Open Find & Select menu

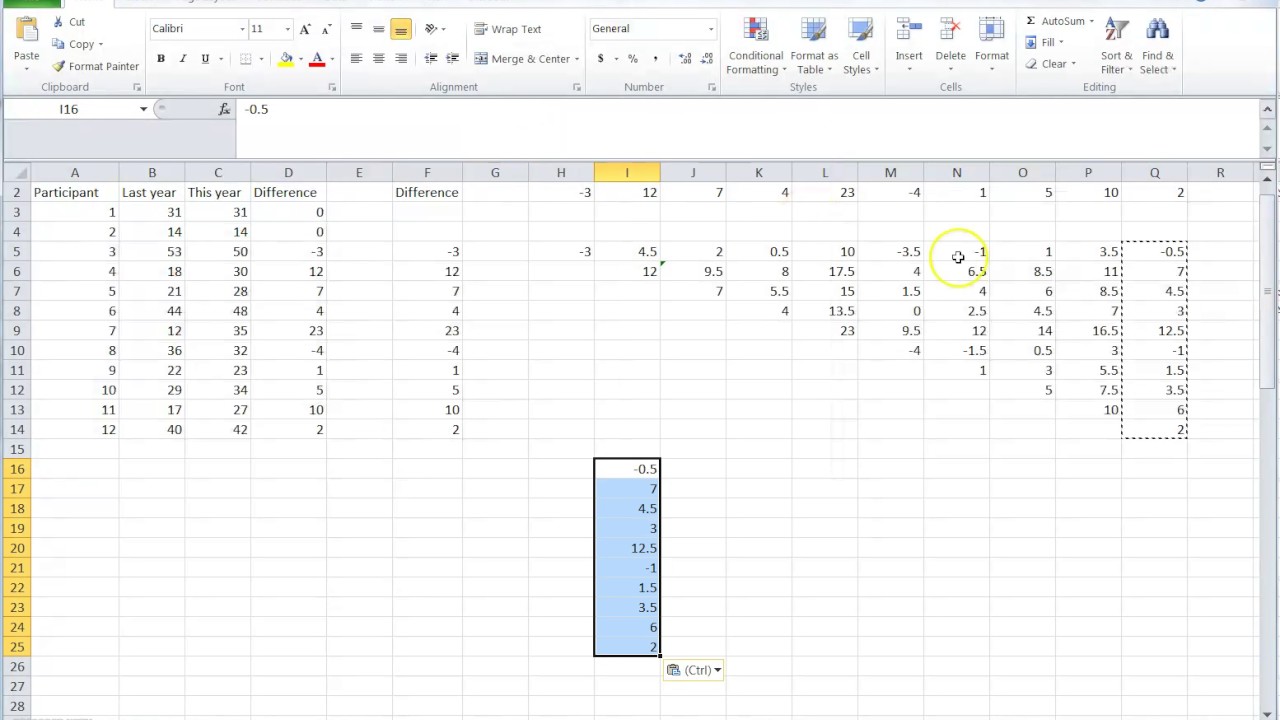pos(1157,46)
